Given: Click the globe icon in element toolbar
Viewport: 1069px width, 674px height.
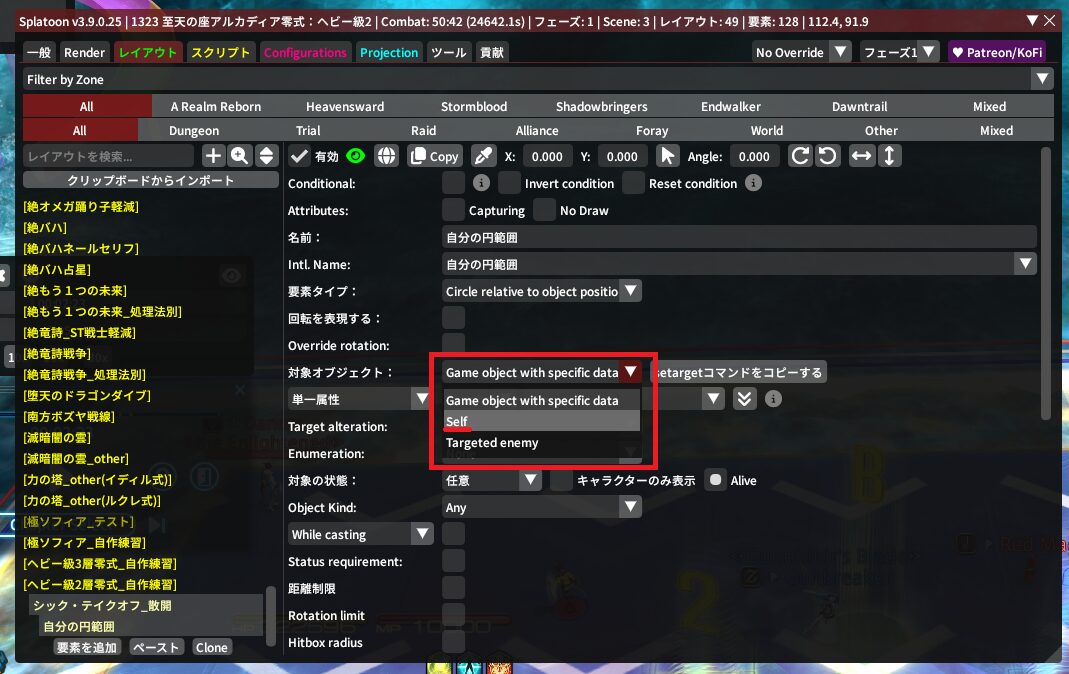Looking at the screenshot, I should tap(386, 156).
